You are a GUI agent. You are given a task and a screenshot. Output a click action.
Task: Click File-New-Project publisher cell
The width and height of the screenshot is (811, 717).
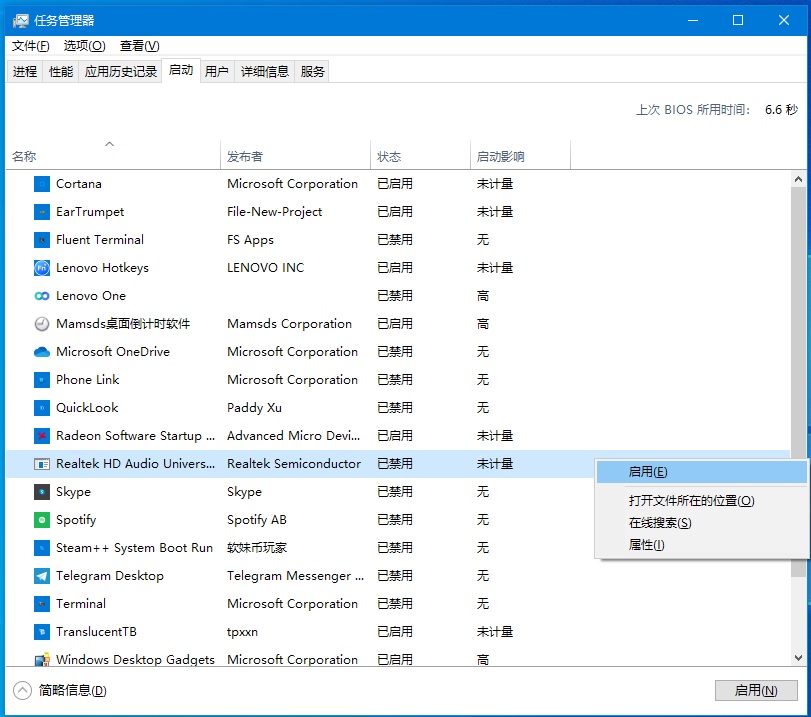[x=274, y=212]
